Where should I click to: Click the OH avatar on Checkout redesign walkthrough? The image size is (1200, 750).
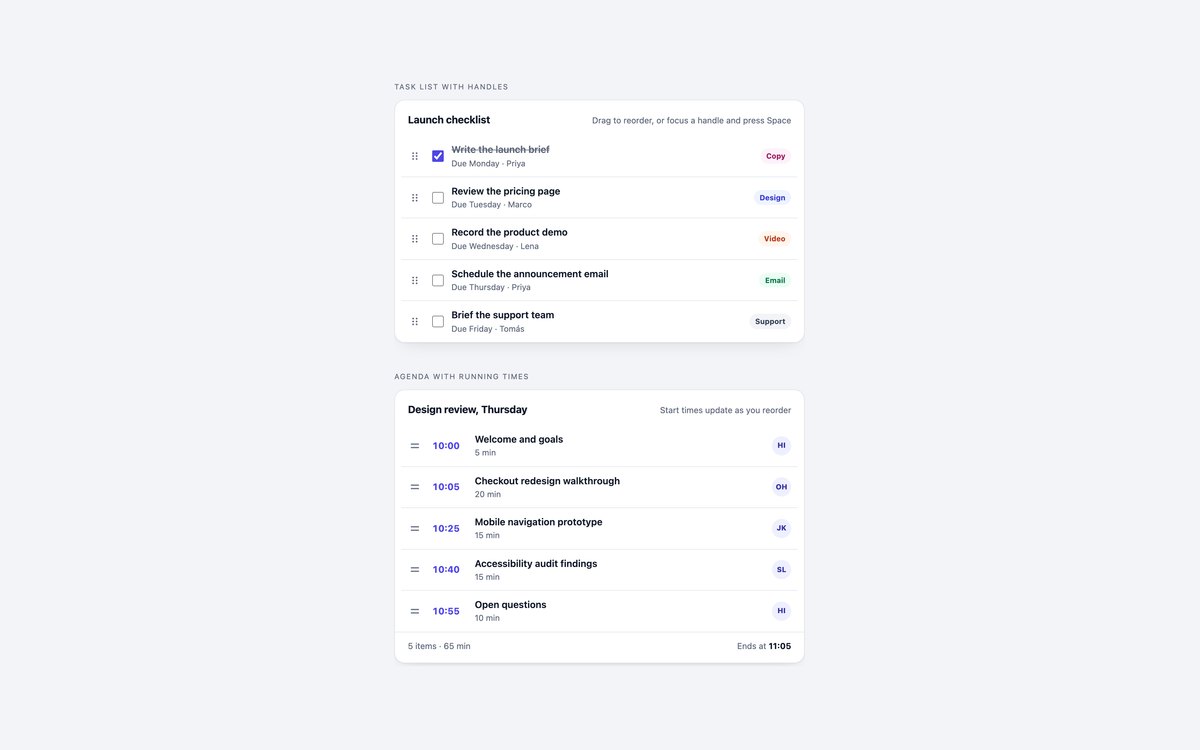click(781, 487)
